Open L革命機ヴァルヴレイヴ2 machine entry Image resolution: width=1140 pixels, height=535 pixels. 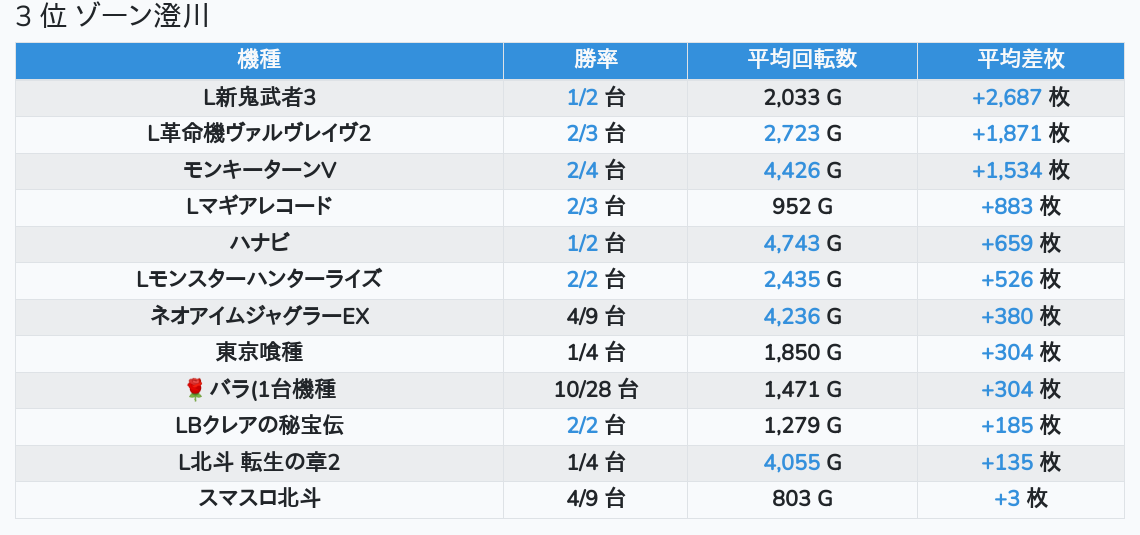pos(259,134)
